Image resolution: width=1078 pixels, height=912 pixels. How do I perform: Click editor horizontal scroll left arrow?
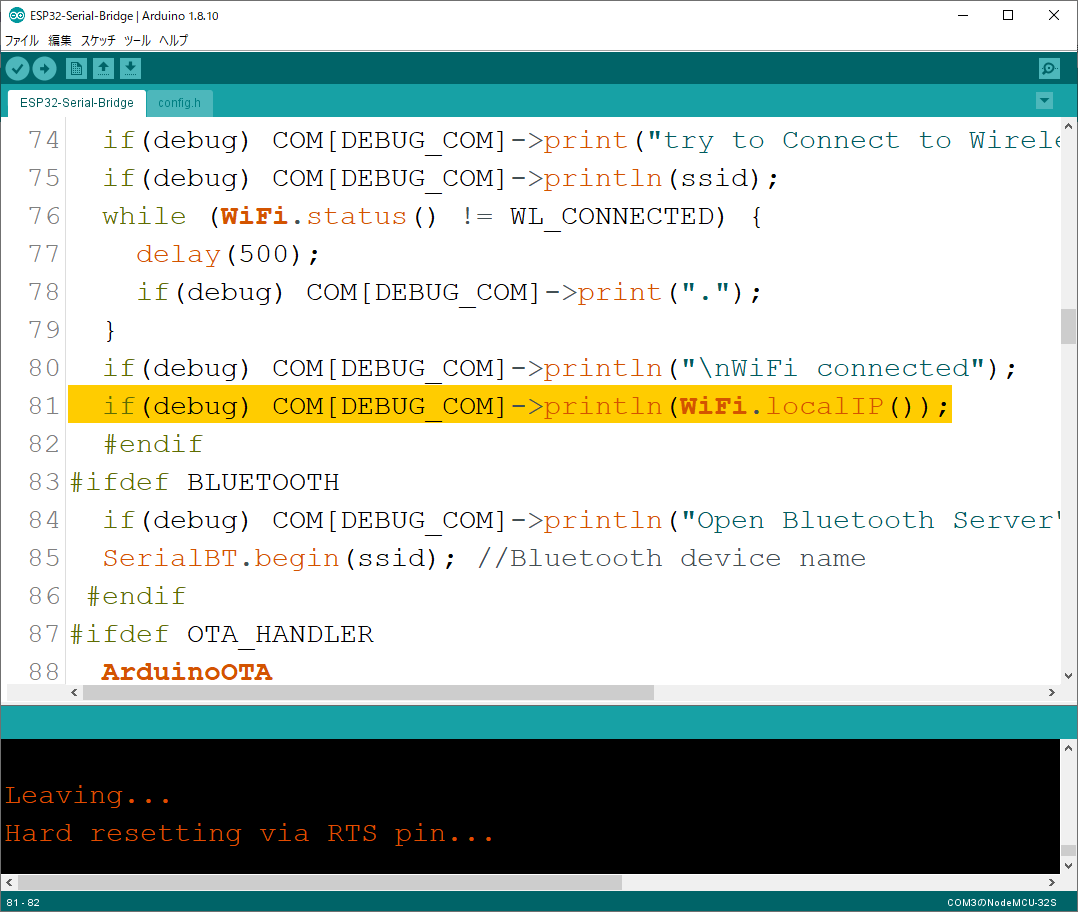pyautogui.click(x=74, y=693)
